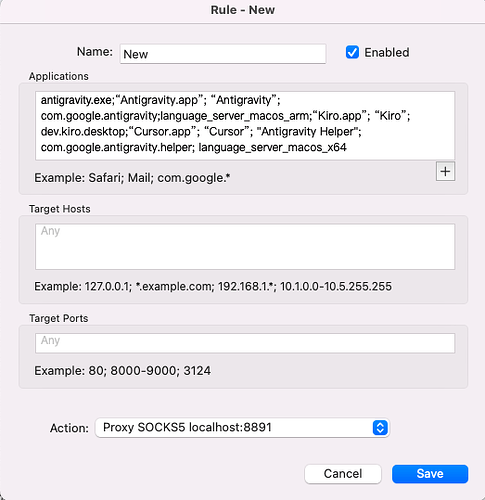The width and height of the screenshot is (485, 500).
Task: Click the Target Hosts input box
Action: [x=245, y=247]
